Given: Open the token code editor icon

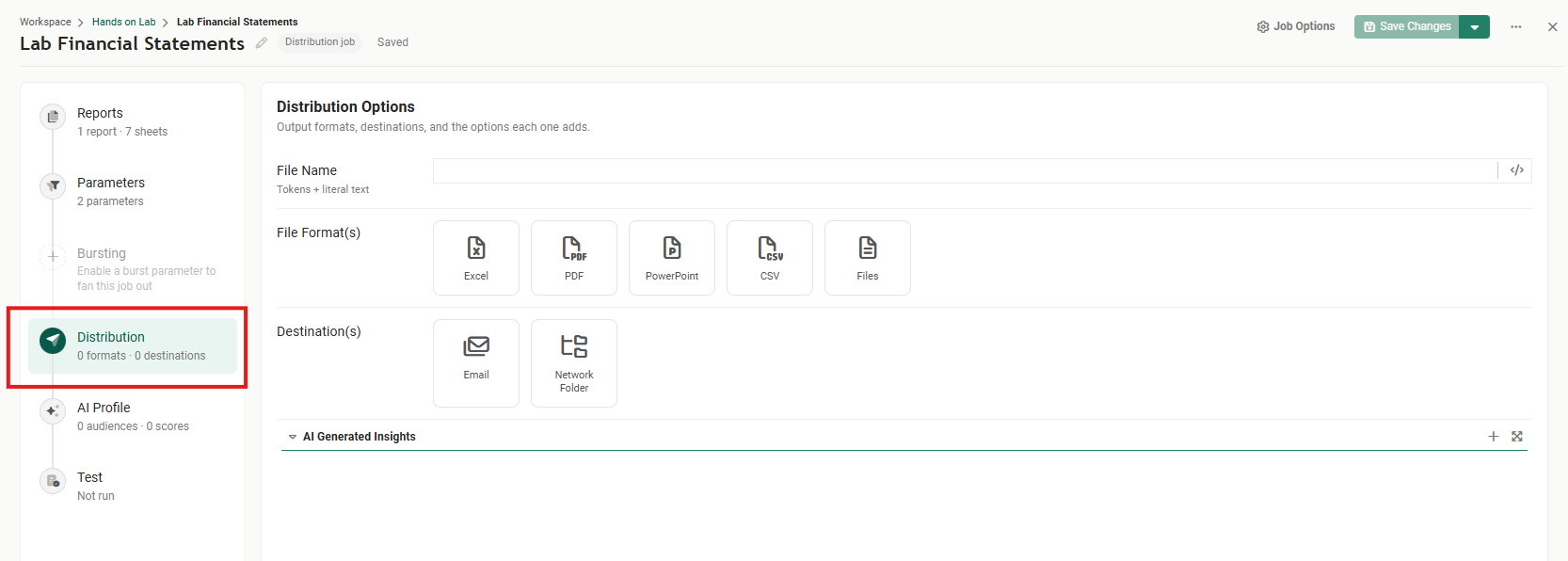Looking at the screenshot, I should click(1516, 170).
